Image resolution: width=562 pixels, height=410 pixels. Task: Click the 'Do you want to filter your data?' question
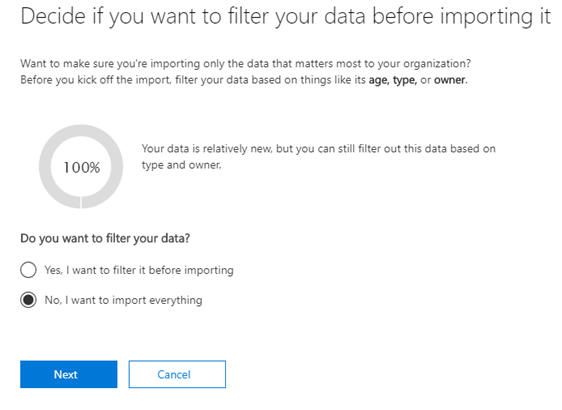tap(105, 238)
